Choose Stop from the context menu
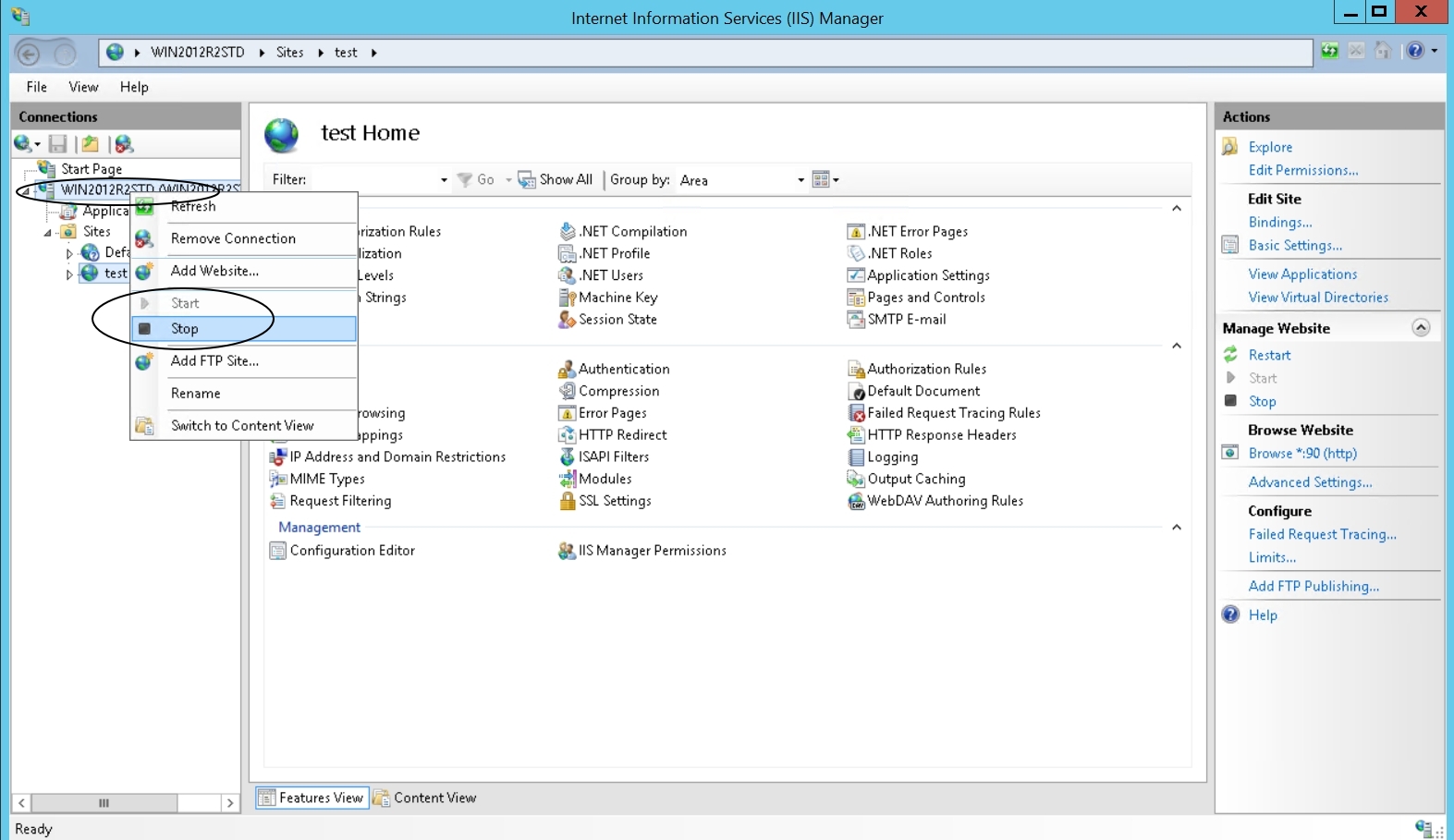The image size is (1454, 840). (x=244, y=329)
